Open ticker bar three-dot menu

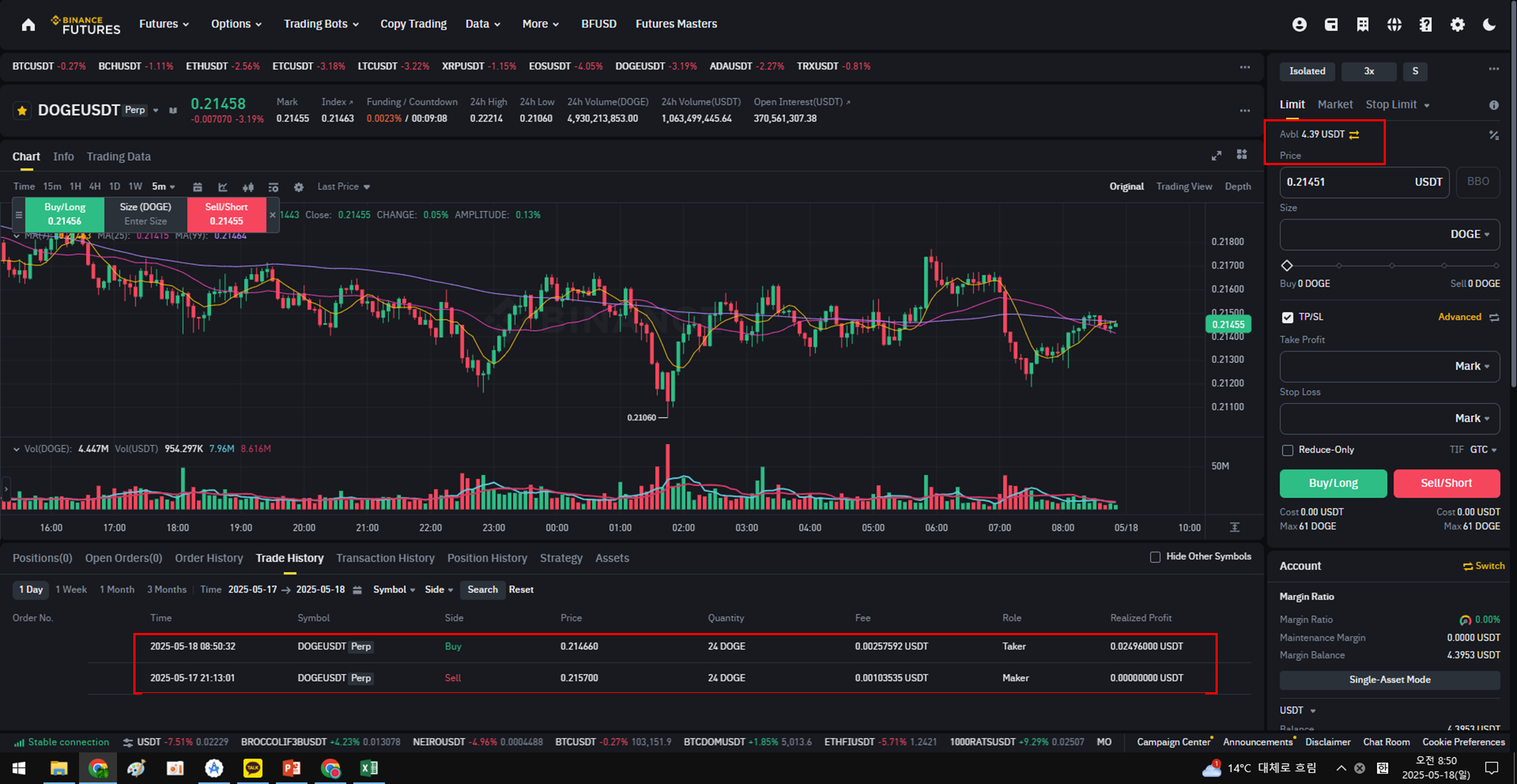[1245, 67]
